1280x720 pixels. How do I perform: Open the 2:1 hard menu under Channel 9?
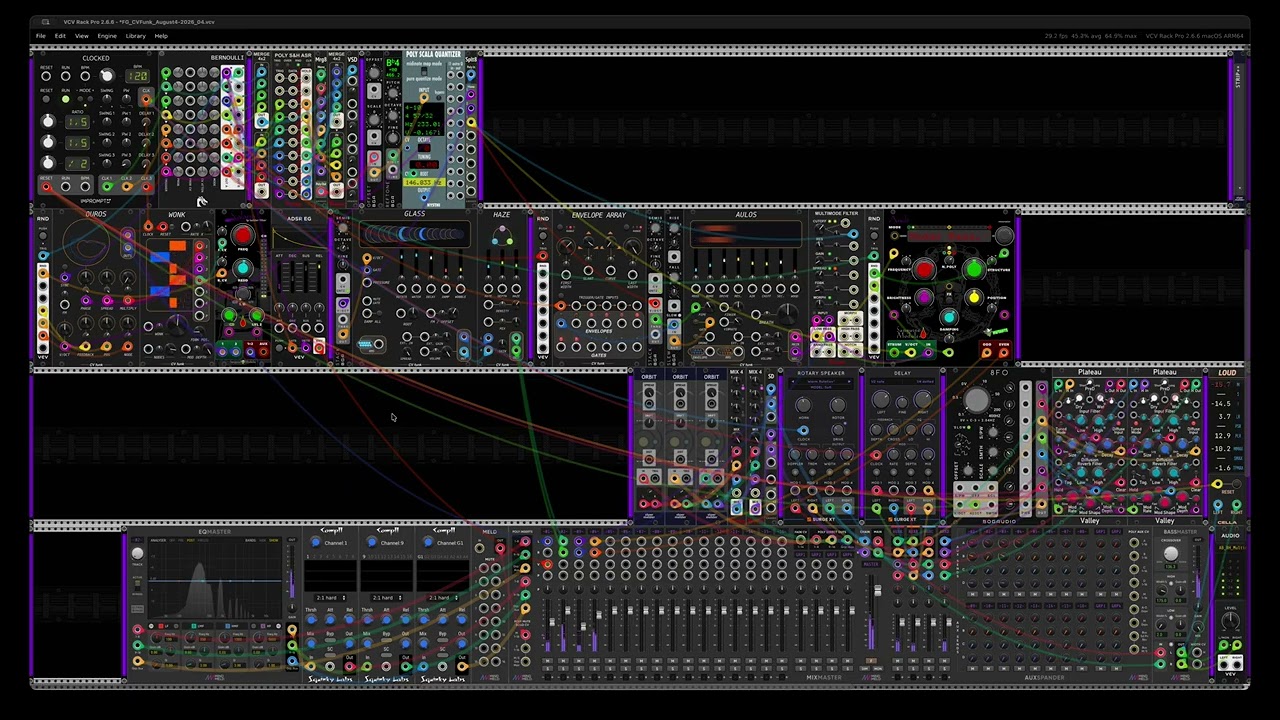click(x=387, y=598)
